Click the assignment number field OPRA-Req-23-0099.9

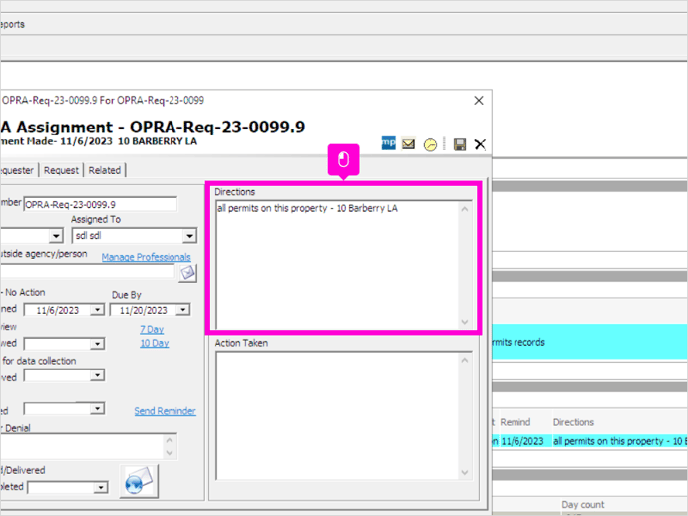(x=100, y=204)
